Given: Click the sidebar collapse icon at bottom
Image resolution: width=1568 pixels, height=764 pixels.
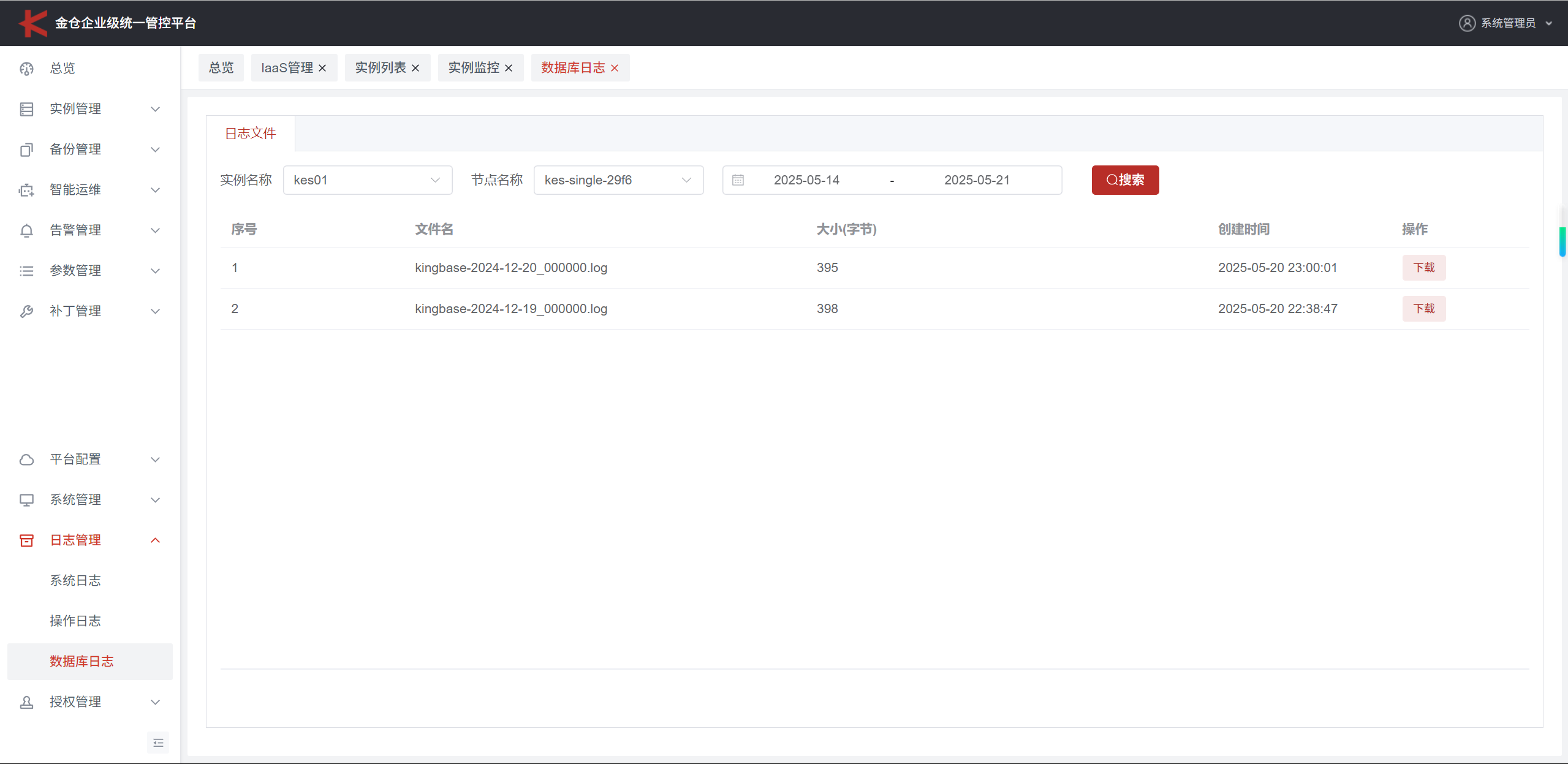Looking at the screenshot, I should 158,743.
